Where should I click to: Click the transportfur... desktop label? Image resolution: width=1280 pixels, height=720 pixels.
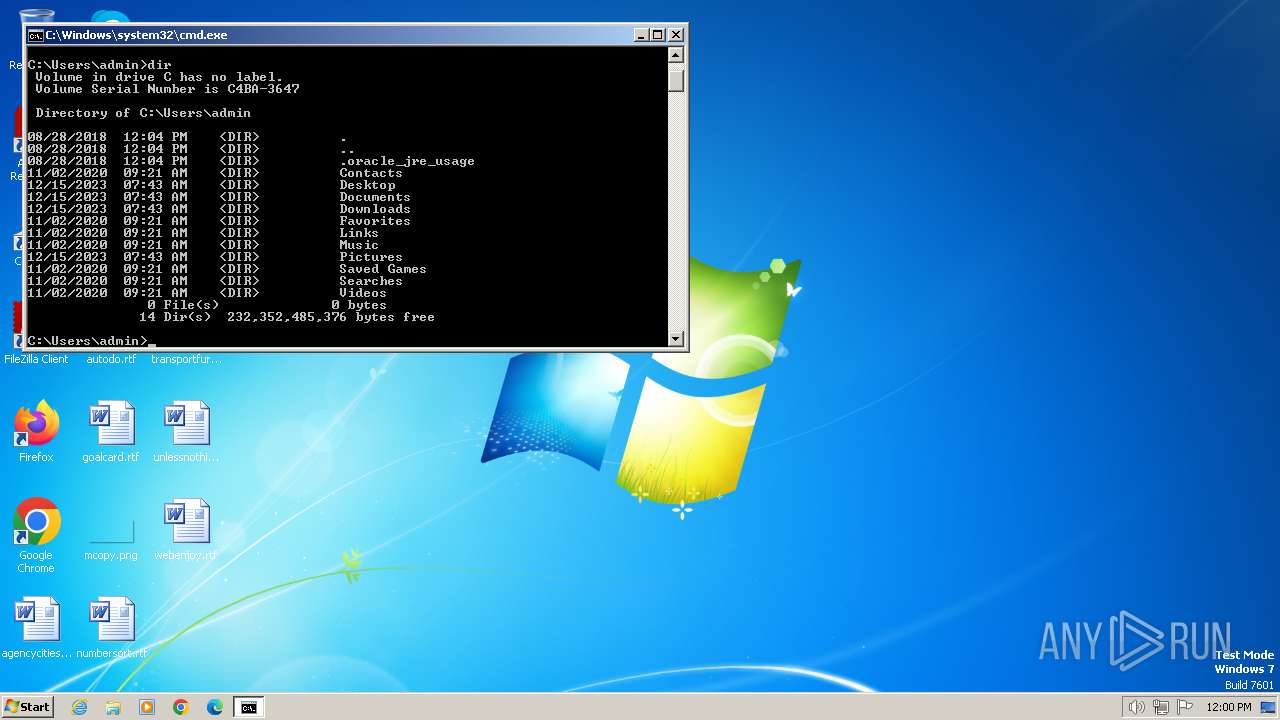click(x=186, y=359)
